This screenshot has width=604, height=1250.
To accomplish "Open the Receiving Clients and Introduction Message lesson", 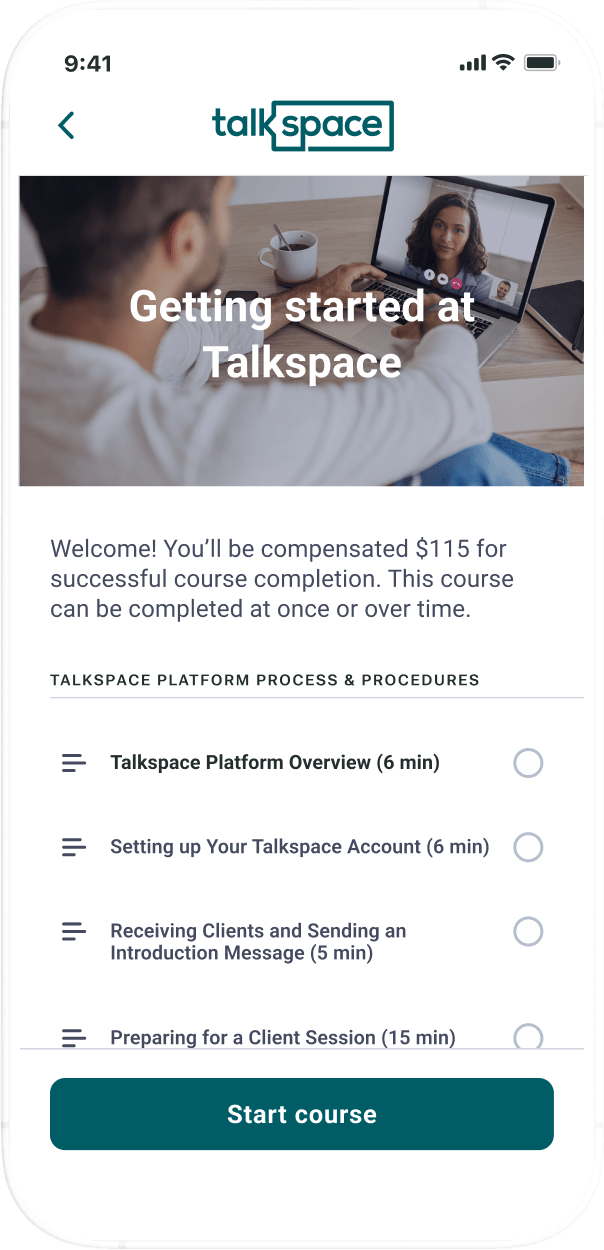I will click(x=258, y=941).
